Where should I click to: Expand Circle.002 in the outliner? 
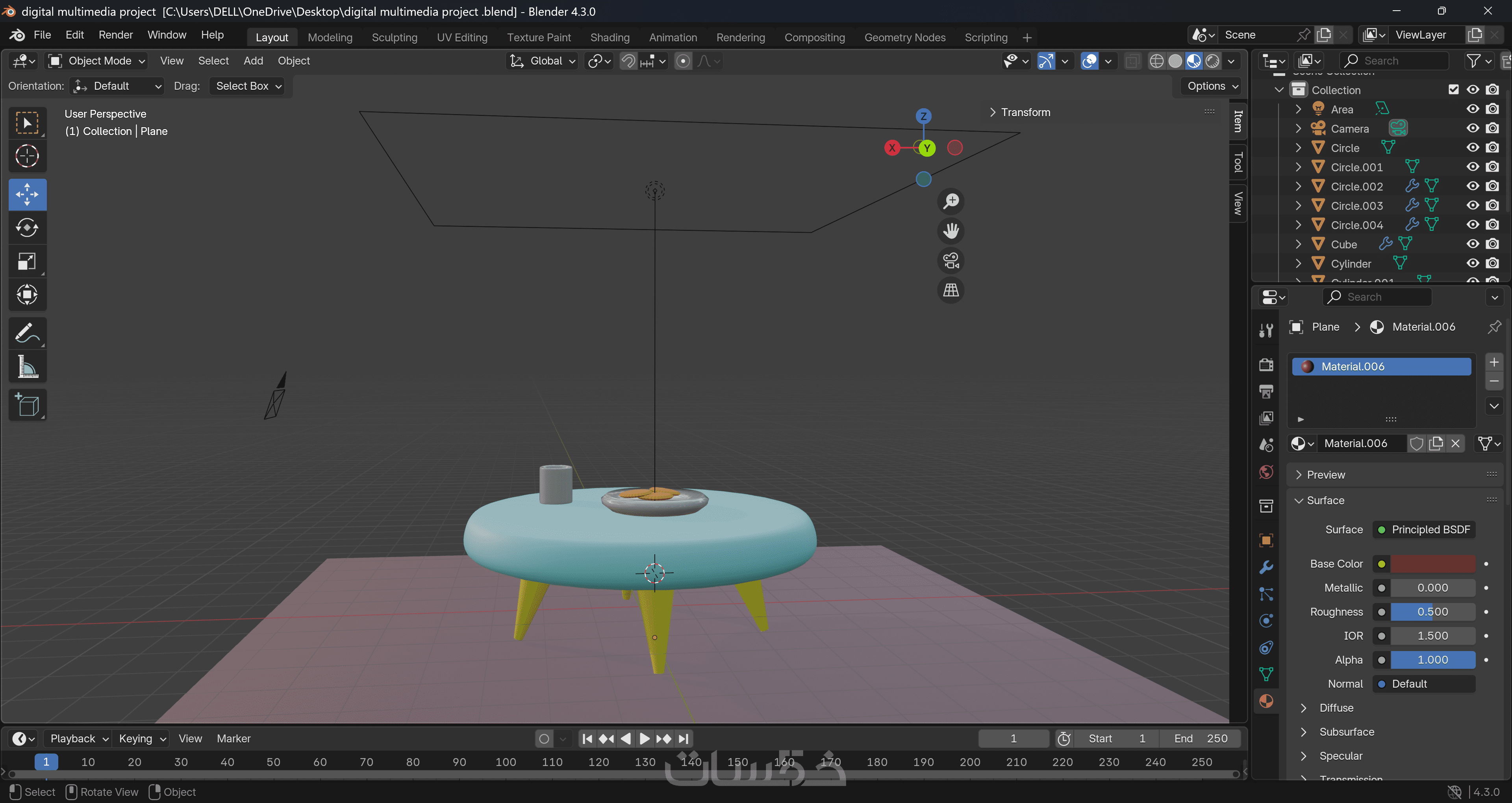coord(1298,187)
